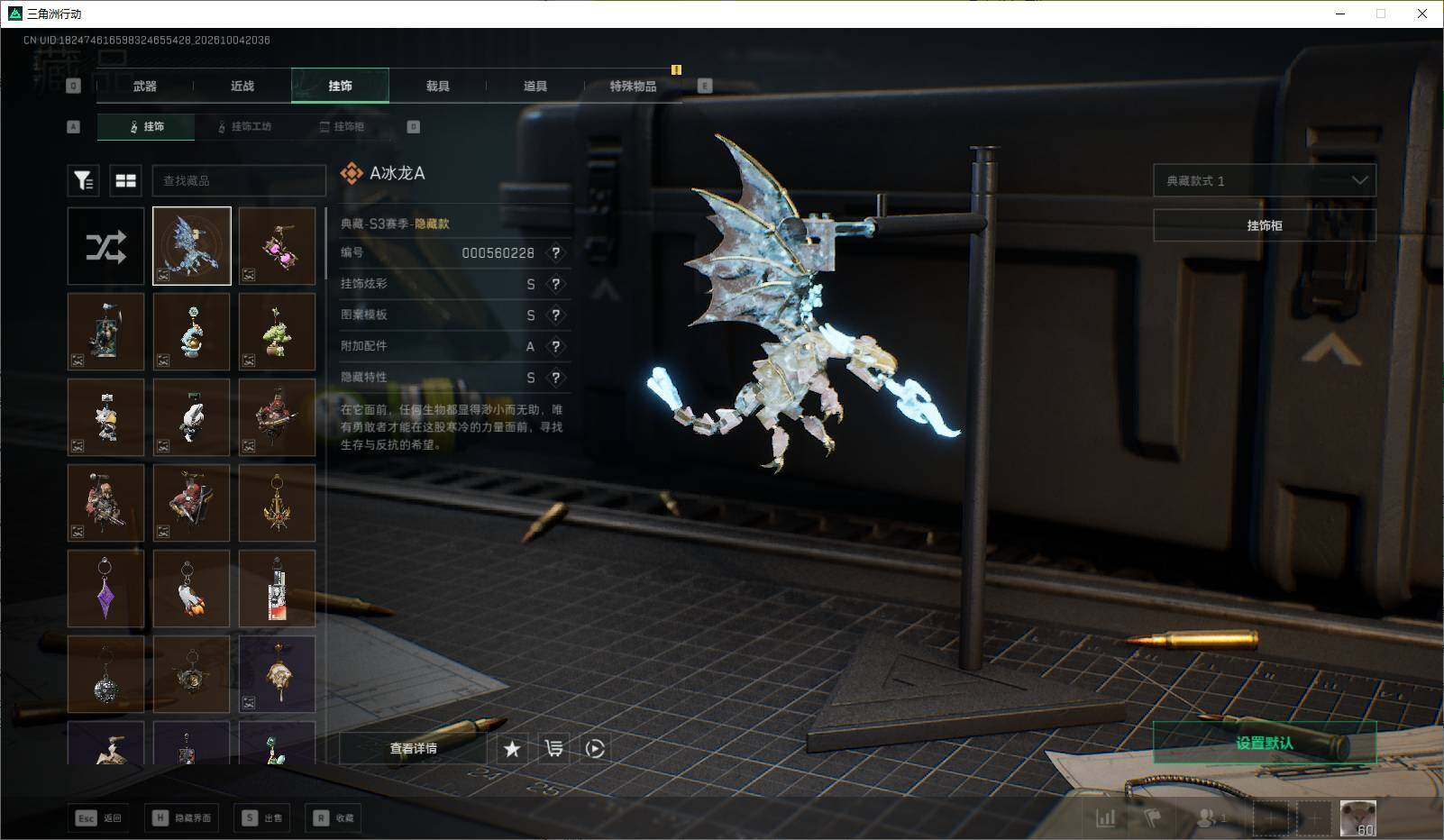Add teammate in second empty slot
Viewport: 1444px width, 840px height.
point(1314,817)
